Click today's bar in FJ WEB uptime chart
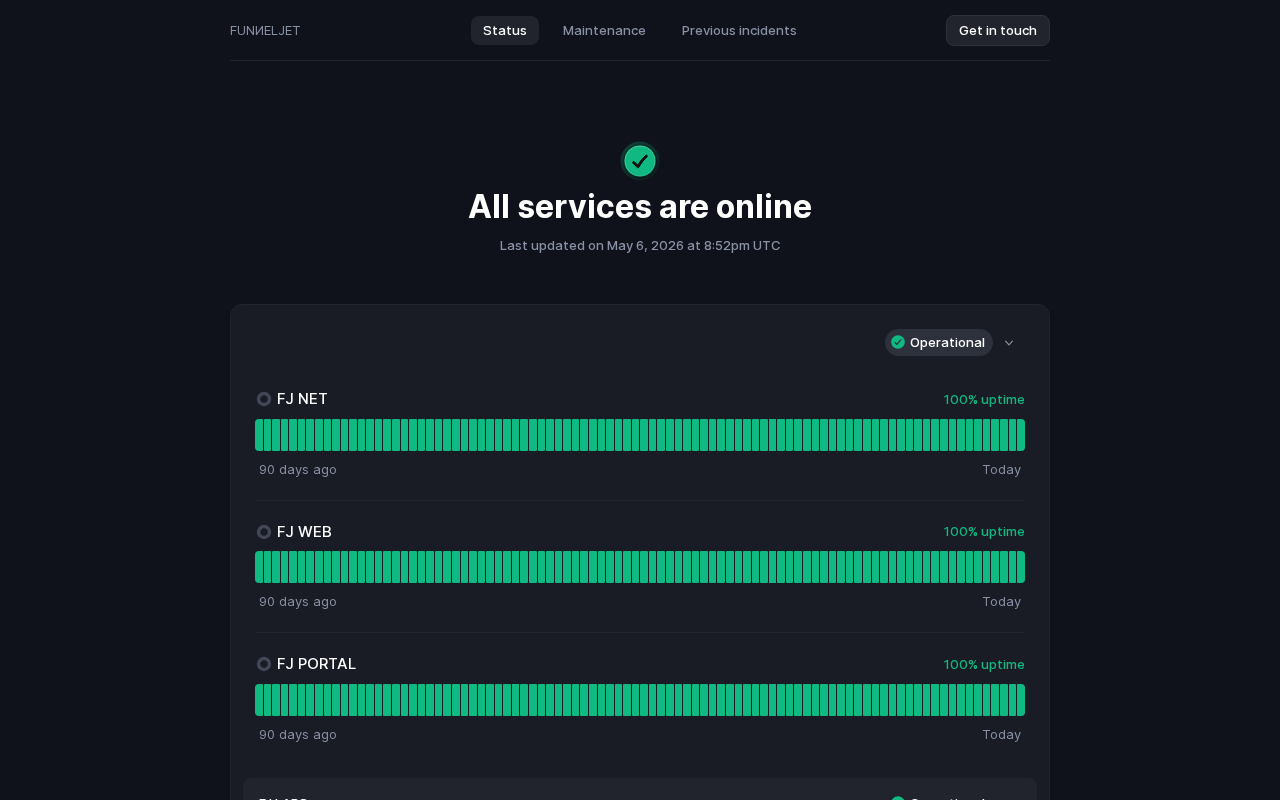This screenshot has height=800, width=1280. 1021,567
